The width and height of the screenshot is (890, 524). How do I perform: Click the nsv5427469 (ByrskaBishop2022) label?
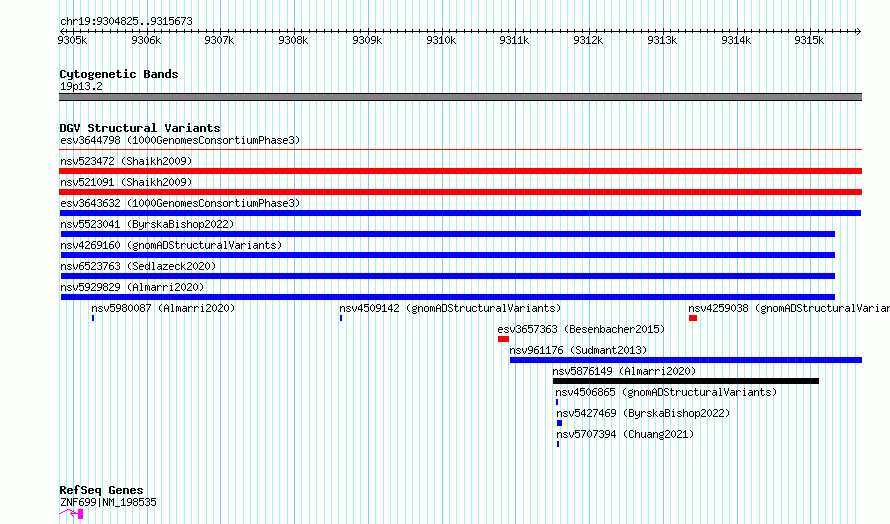click(x=643, y=413)
